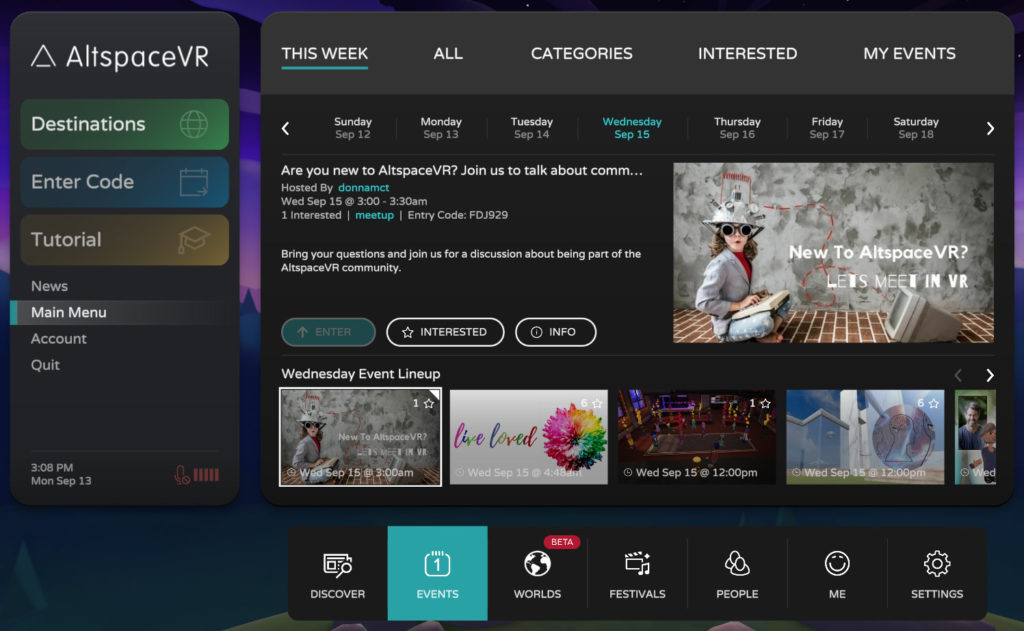This screenshot has width=1024, height=631.
Task: Open host donnamct profile link
Action: click(364, 187)
